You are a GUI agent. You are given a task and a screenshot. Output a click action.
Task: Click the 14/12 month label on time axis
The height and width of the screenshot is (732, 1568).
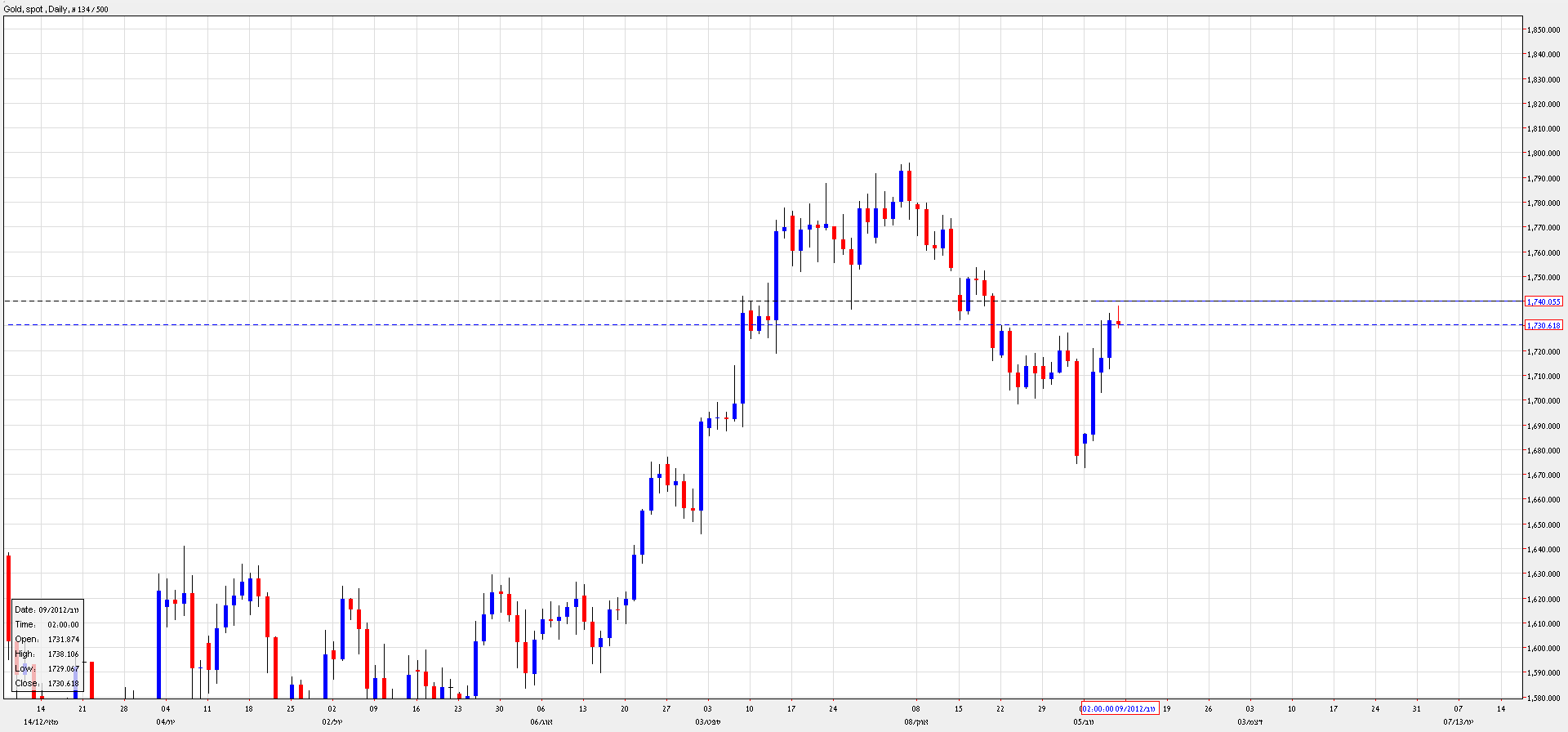pyautogui.click(x=41, y=721)
